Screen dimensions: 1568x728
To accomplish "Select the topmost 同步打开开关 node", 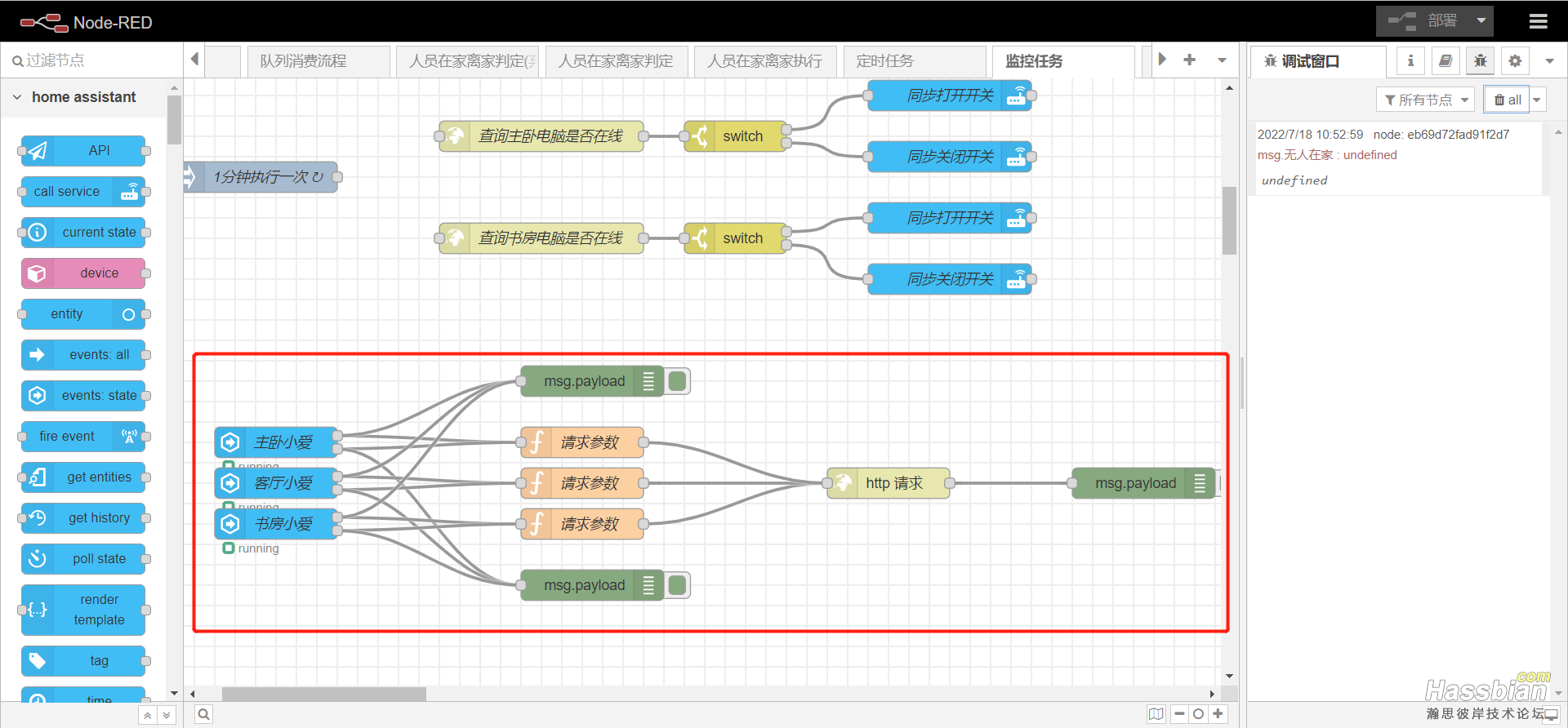I will (950, 95).
